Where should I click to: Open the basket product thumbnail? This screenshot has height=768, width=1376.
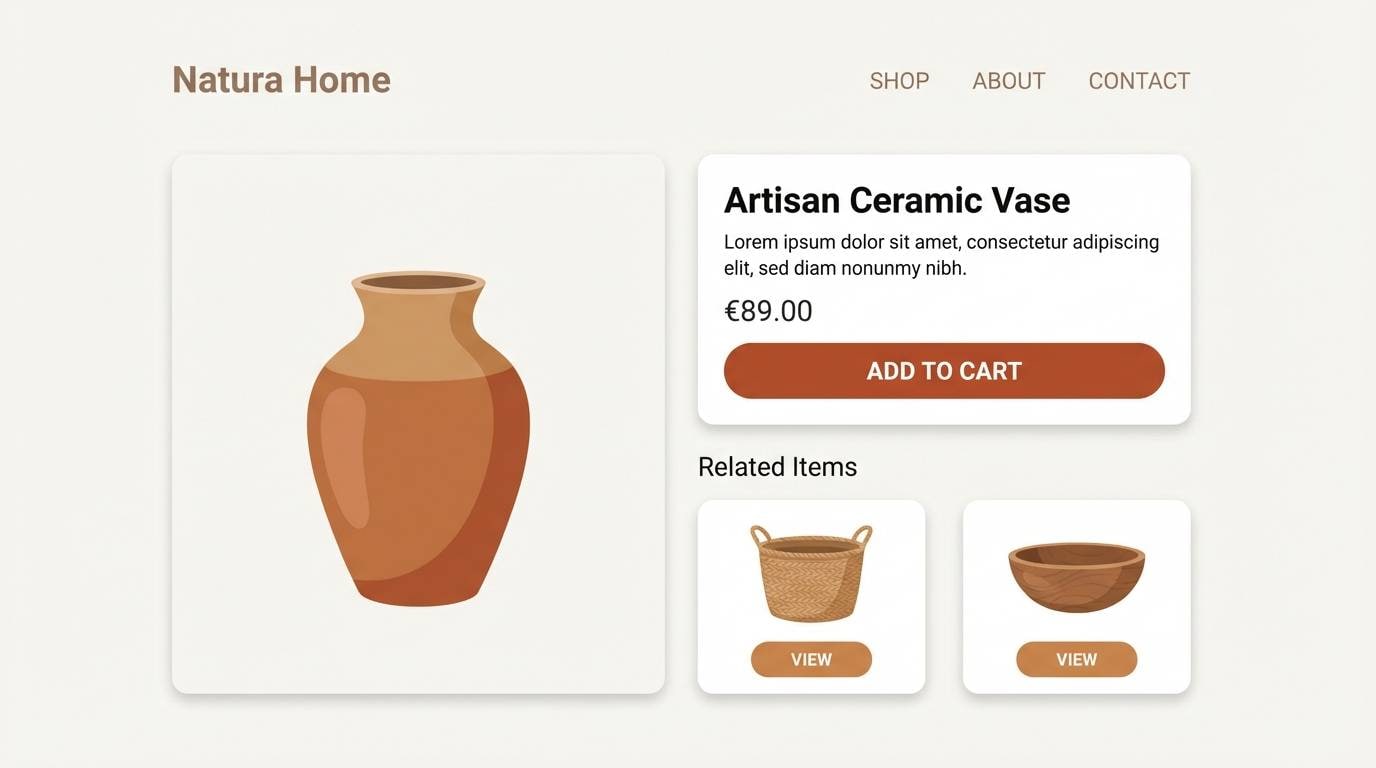pos(810,572)
